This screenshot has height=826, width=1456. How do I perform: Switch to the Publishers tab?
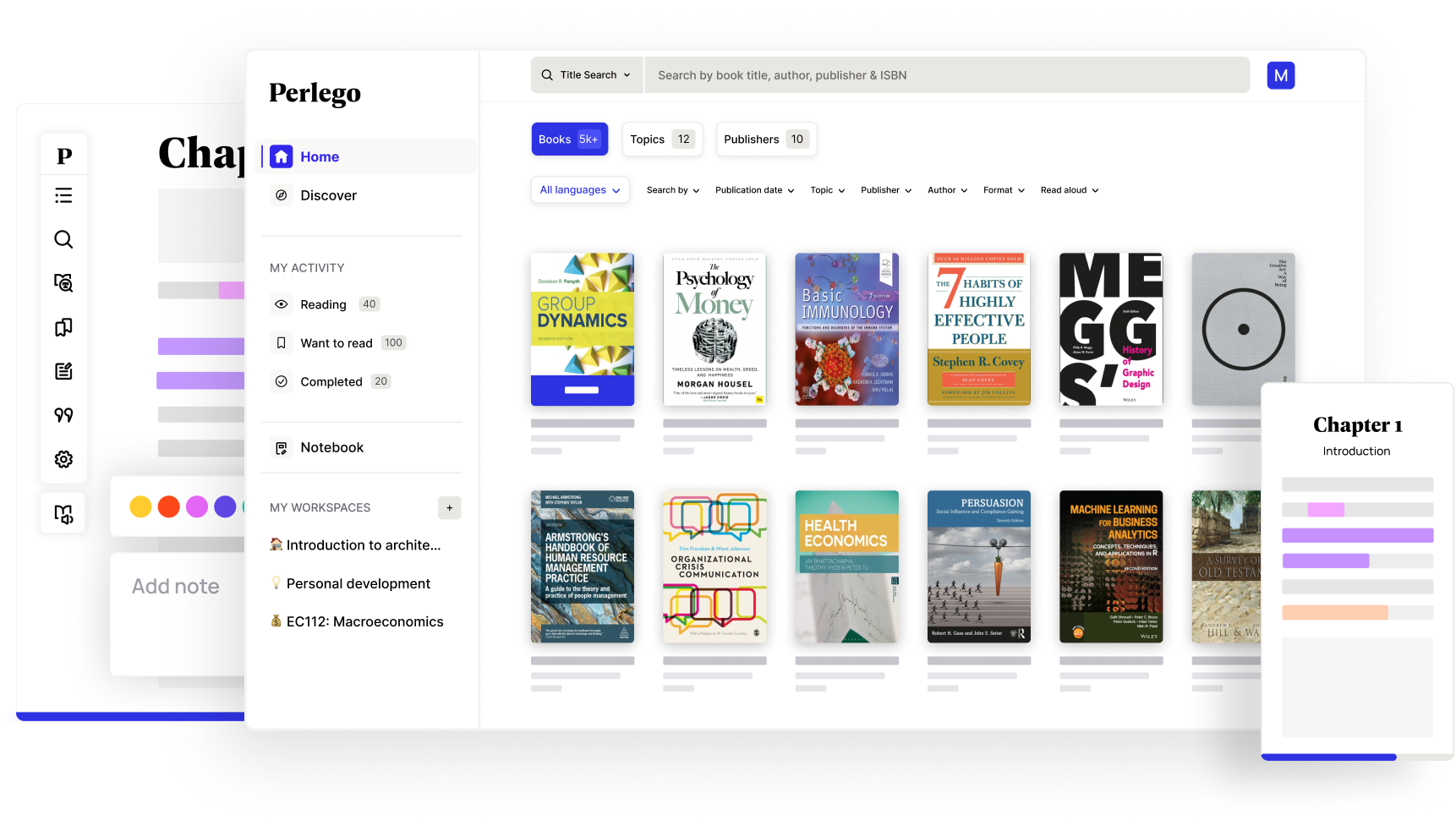click(765, 139)
